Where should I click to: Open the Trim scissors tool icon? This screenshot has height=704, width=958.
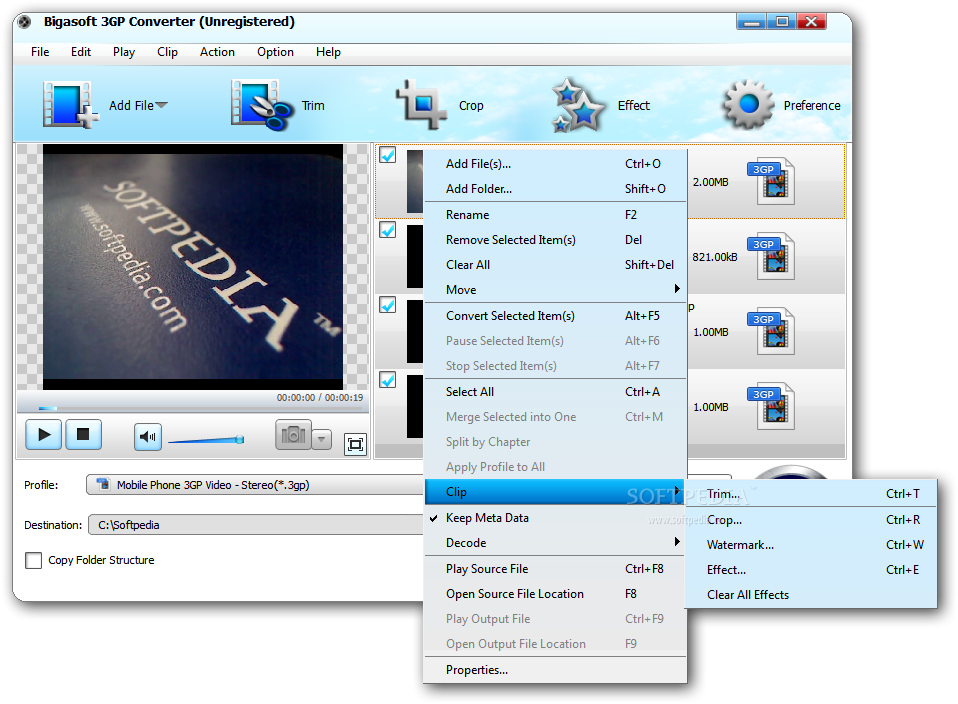click(x=262, y=105)
